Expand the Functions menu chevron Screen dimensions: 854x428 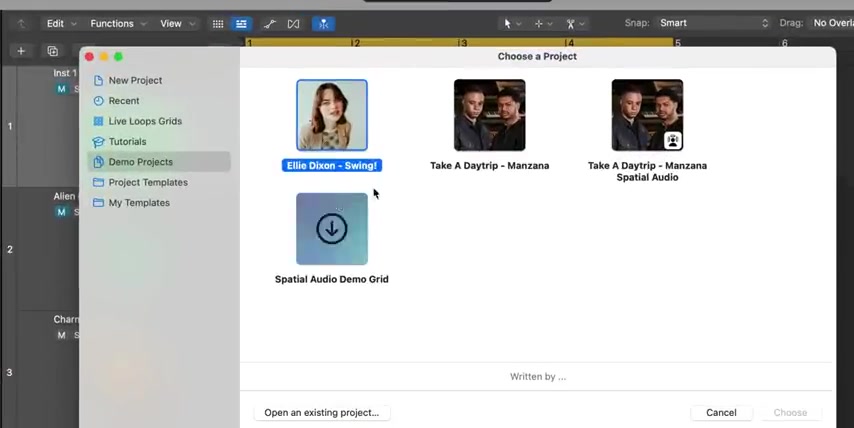143,24
